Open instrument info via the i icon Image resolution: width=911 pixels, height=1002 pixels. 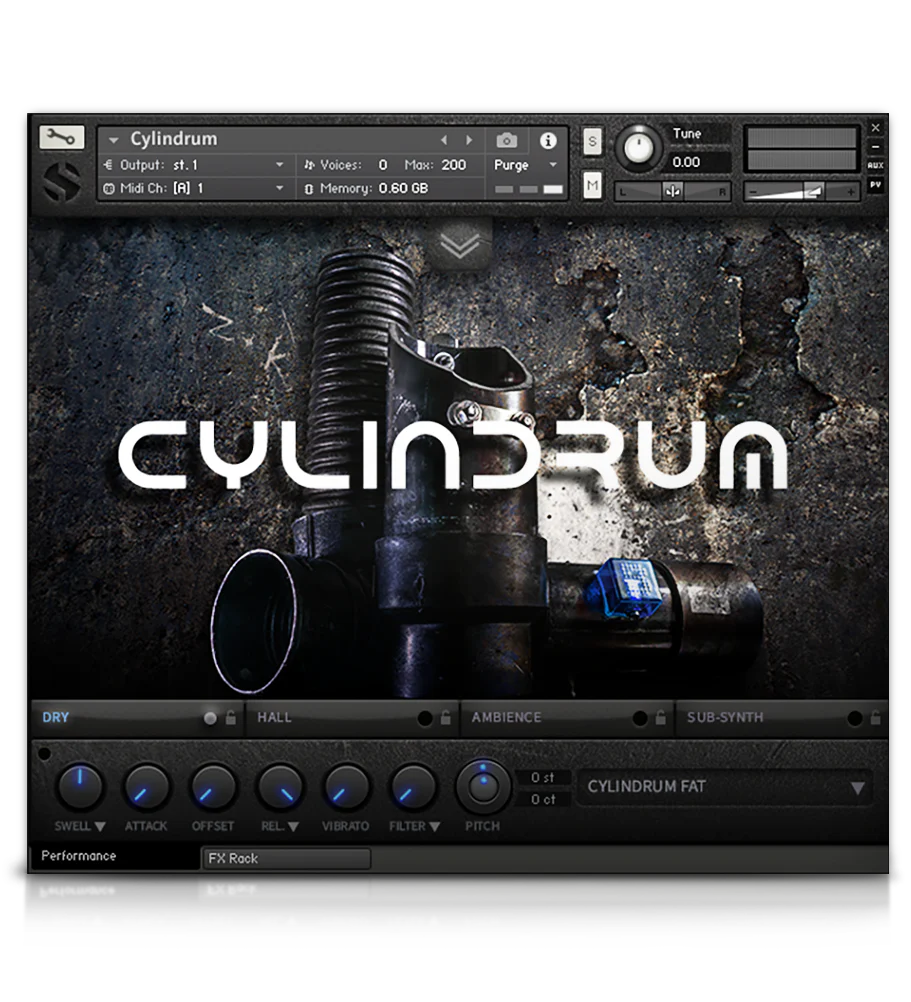coord(548,141)
